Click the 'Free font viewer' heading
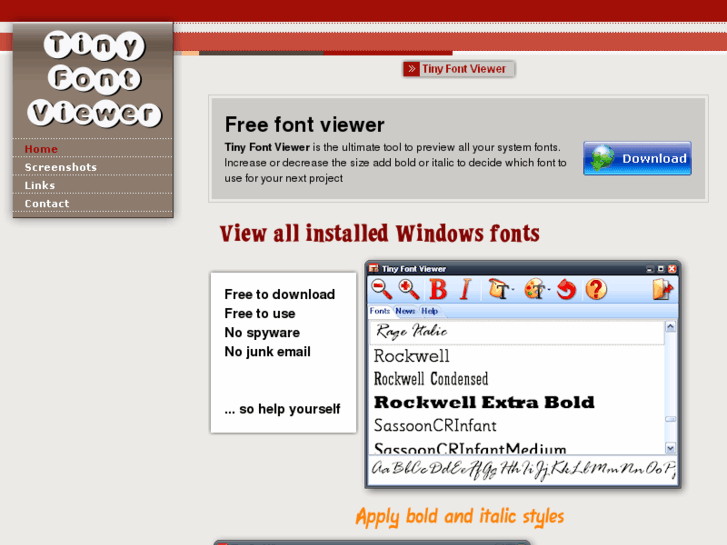This screenshot has height=545, width=727. point(305,125)
